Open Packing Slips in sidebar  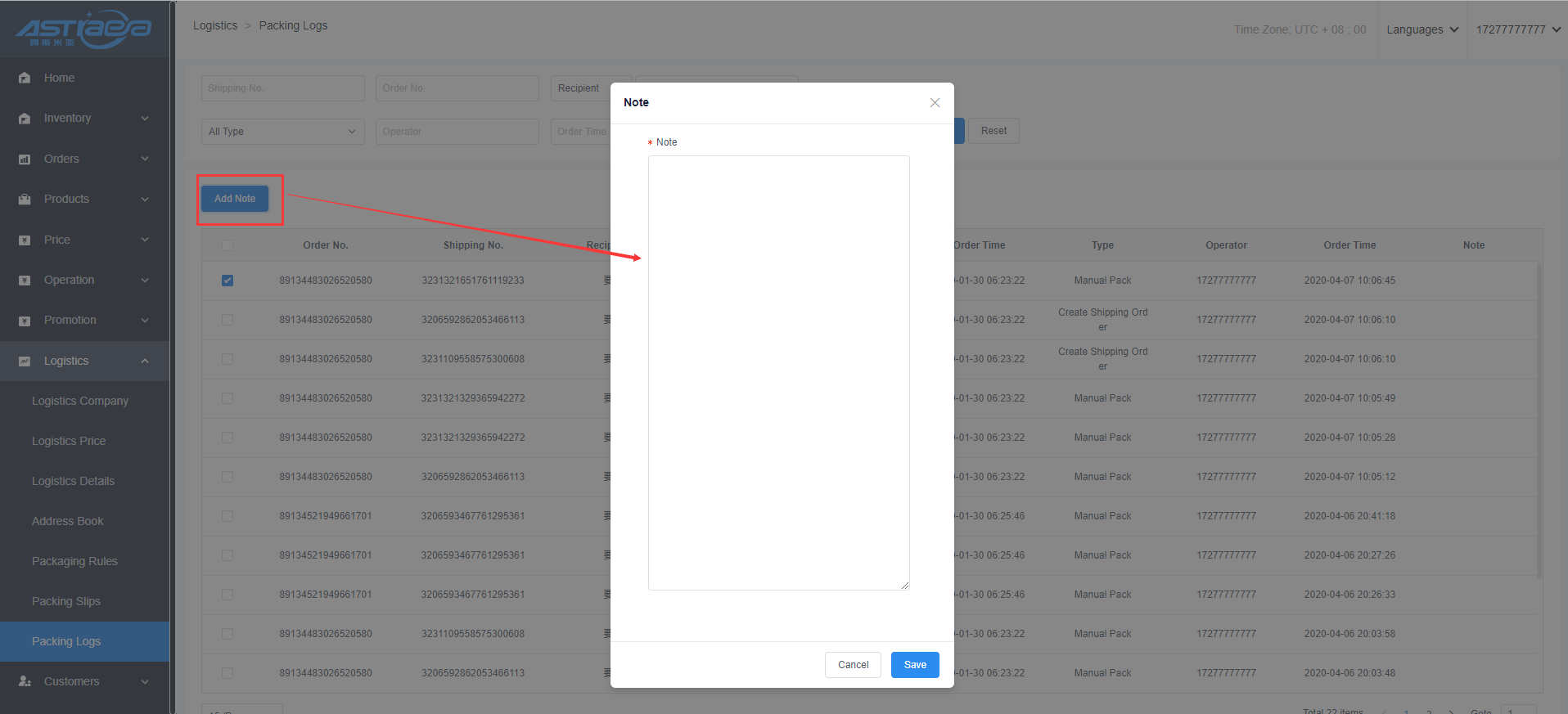(66, 601)
